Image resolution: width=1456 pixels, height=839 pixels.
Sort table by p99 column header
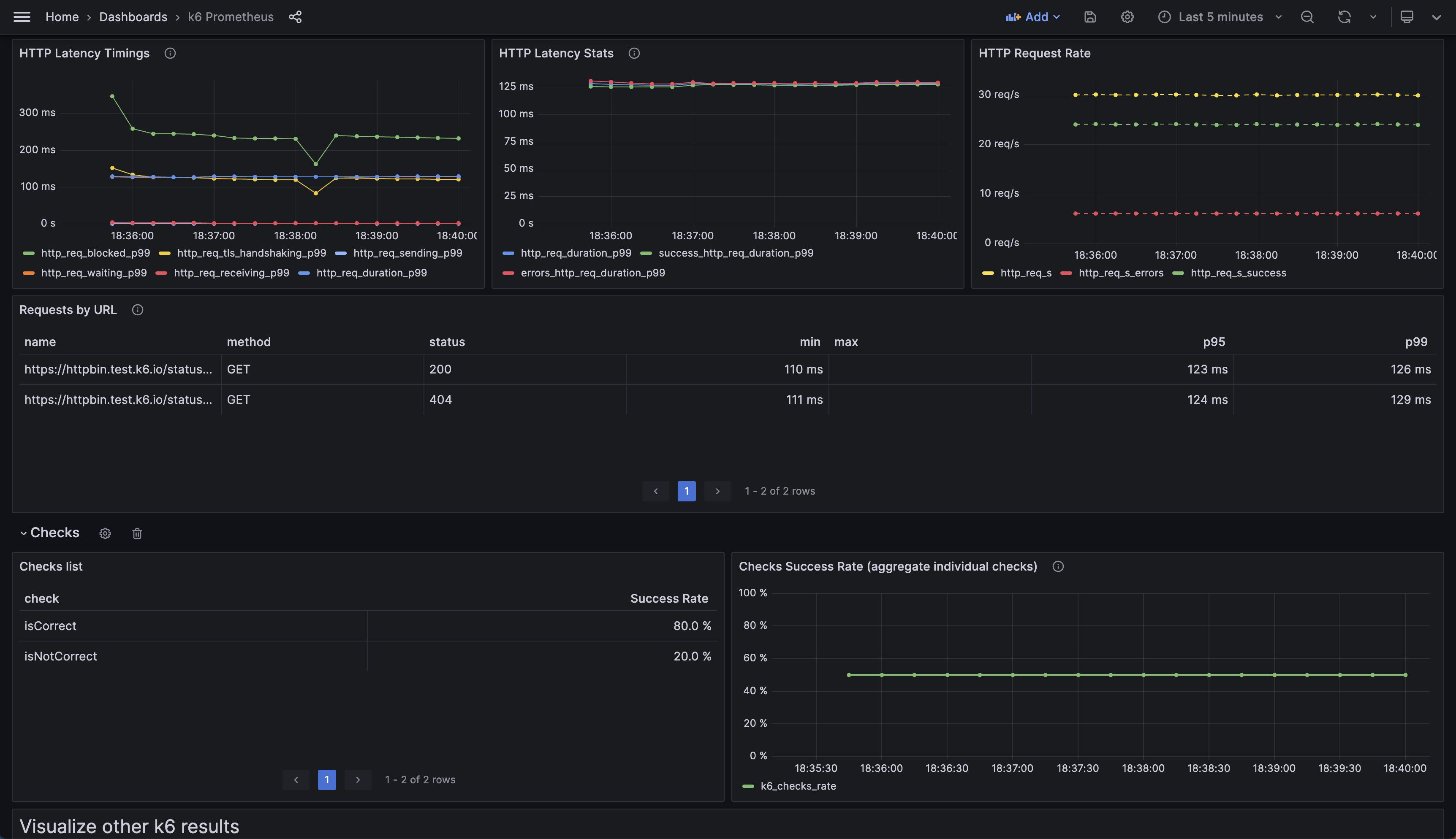(1415, 342)
